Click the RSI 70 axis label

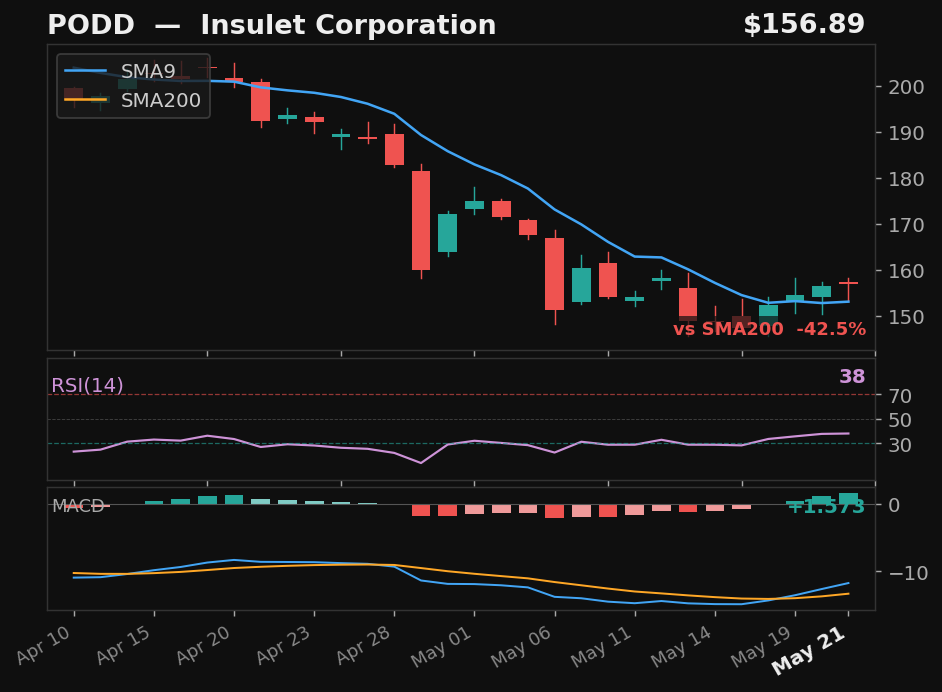901,396
